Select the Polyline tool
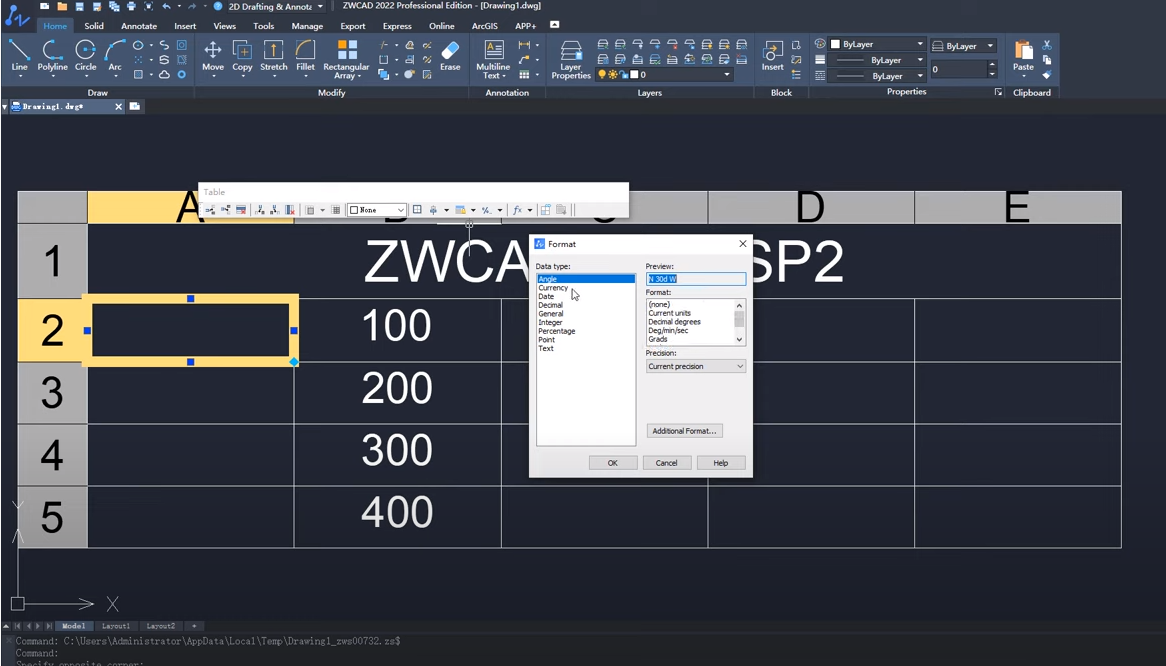The height and width of the screenshot is (666, 1166). 52,56
